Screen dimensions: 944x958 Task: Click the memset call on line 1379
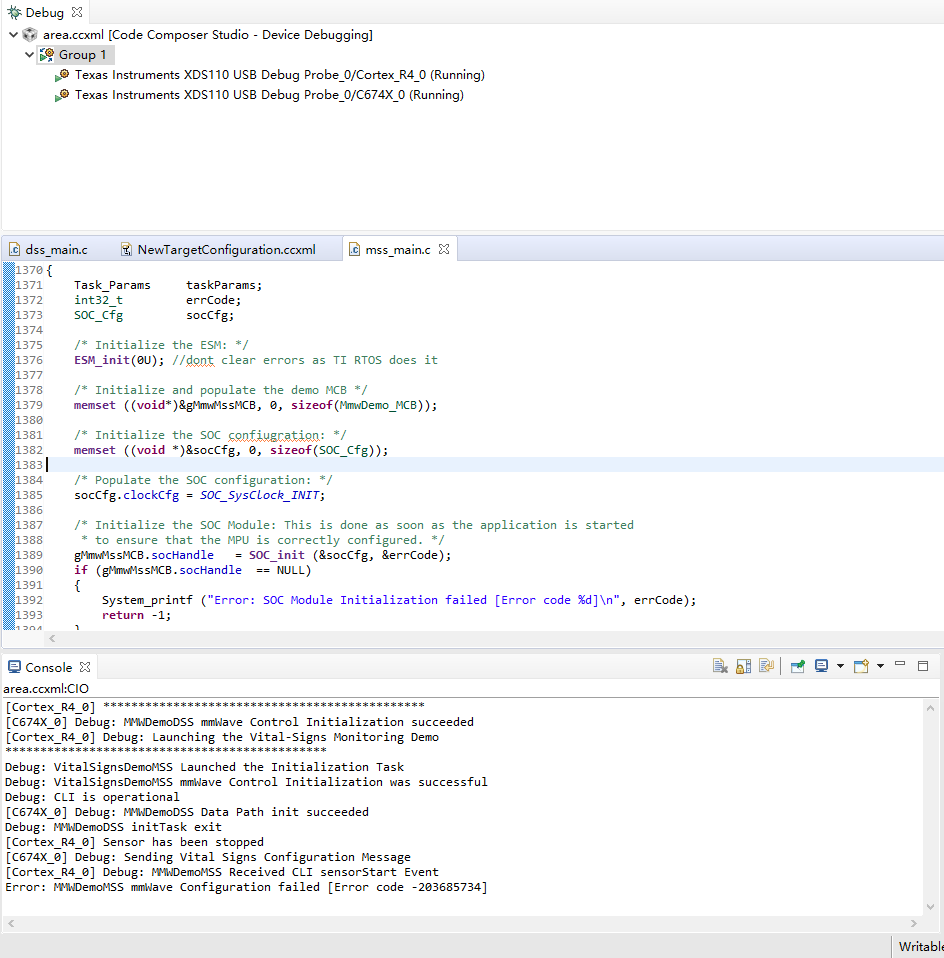click(255, 405)
